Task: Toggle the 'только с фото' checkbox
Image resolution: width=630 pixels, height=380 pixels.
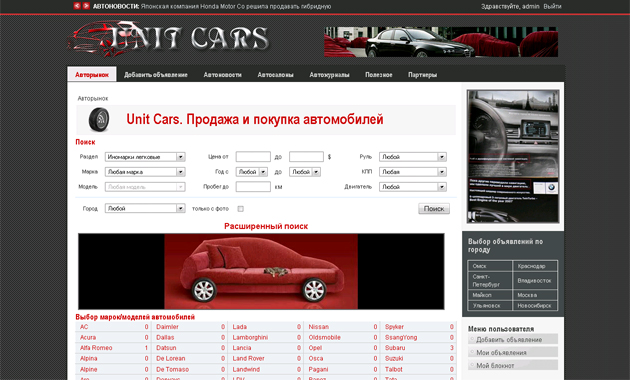Action: coord(240,209)
